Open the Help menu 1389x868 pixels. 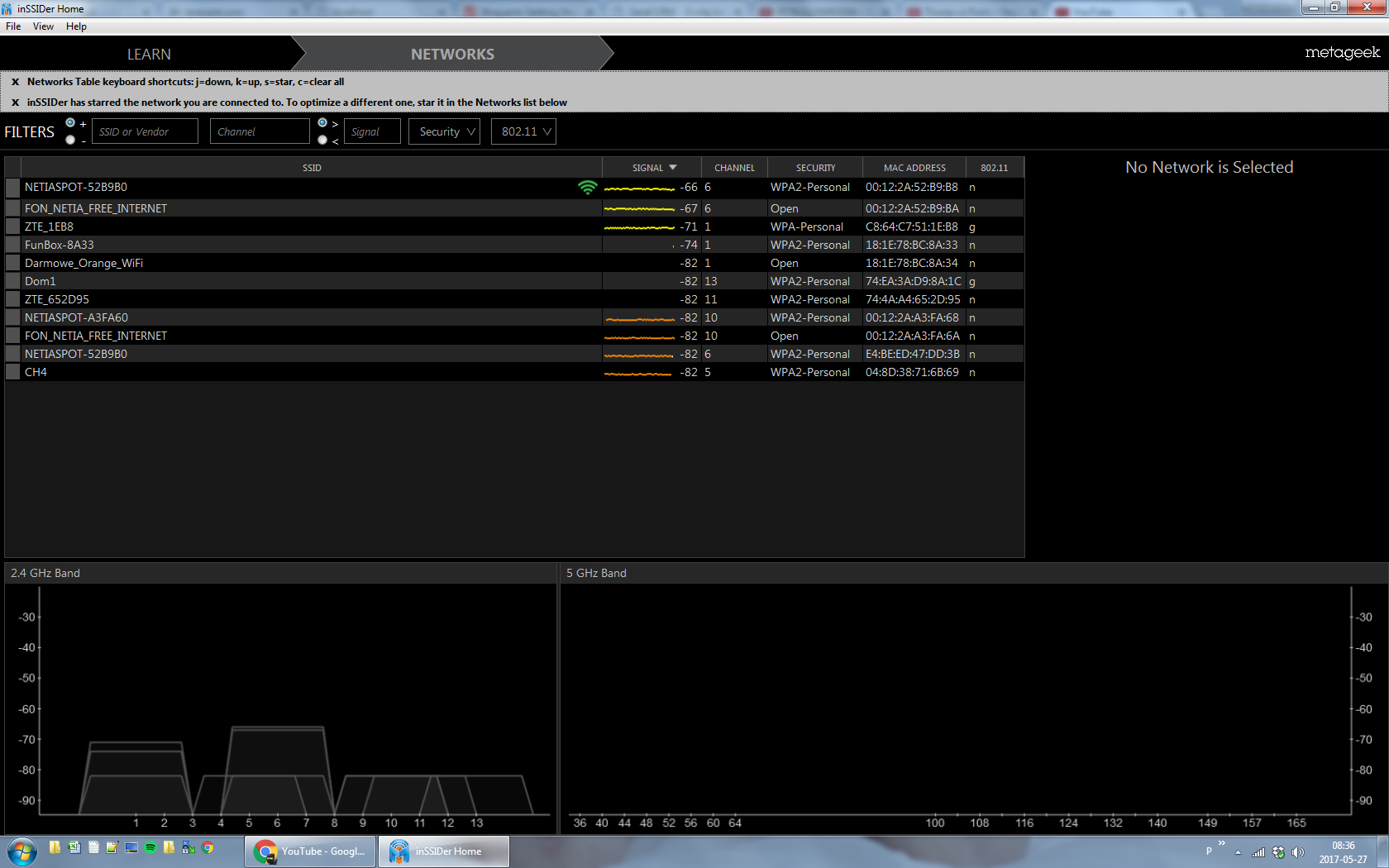coord(76,26)
